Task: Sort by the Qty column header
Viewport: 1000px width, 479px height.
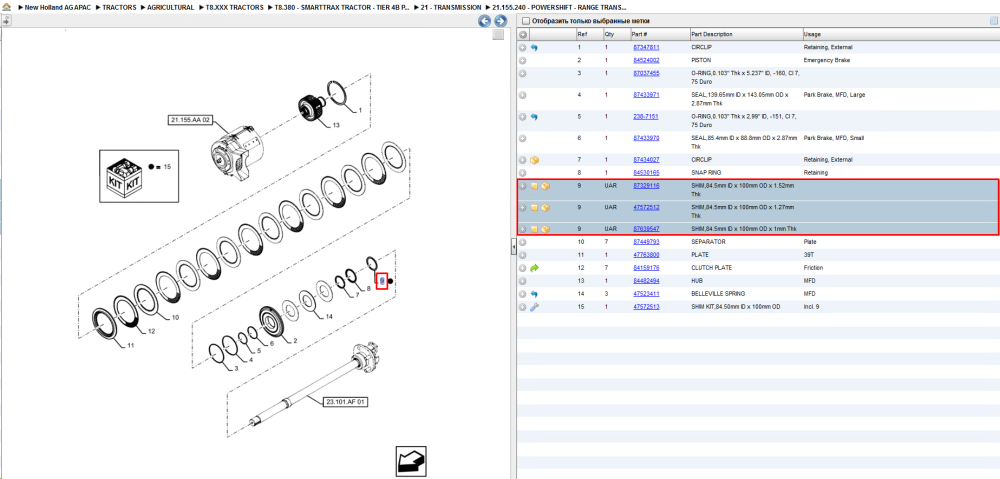Action: pos(615,34)
